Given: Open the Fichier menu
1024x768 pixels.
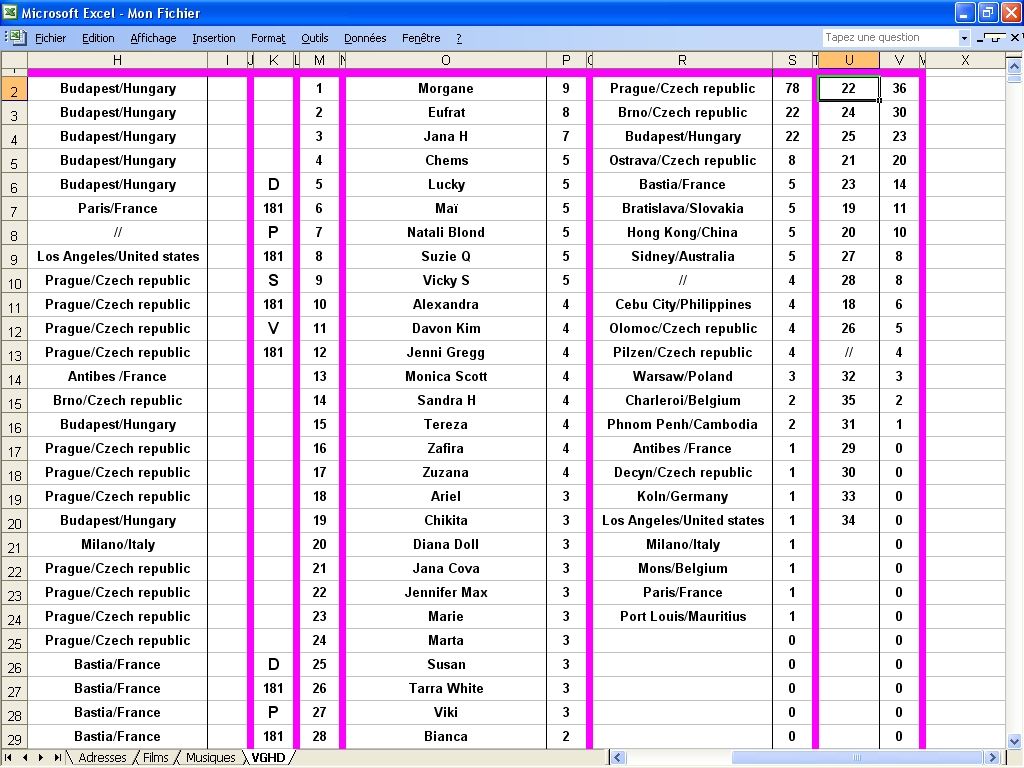Looking at the screenshot, I should tap(50, 38).
